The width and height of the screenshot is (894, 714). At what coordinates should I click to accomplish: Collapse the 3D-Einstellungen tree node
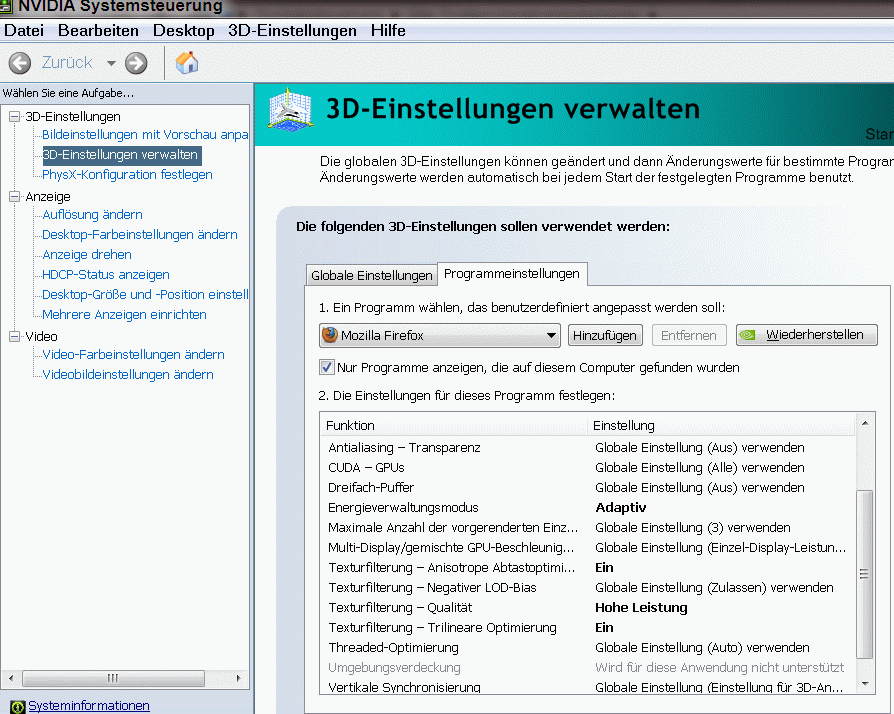[14, 116]
